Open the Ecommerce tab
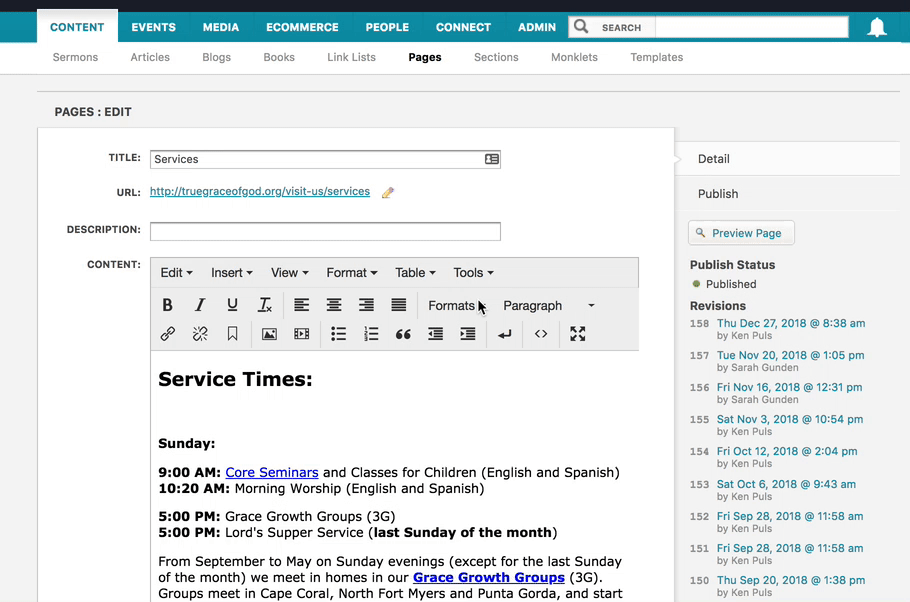The height and width of the screenshot is (602, 910). point(302,27)
